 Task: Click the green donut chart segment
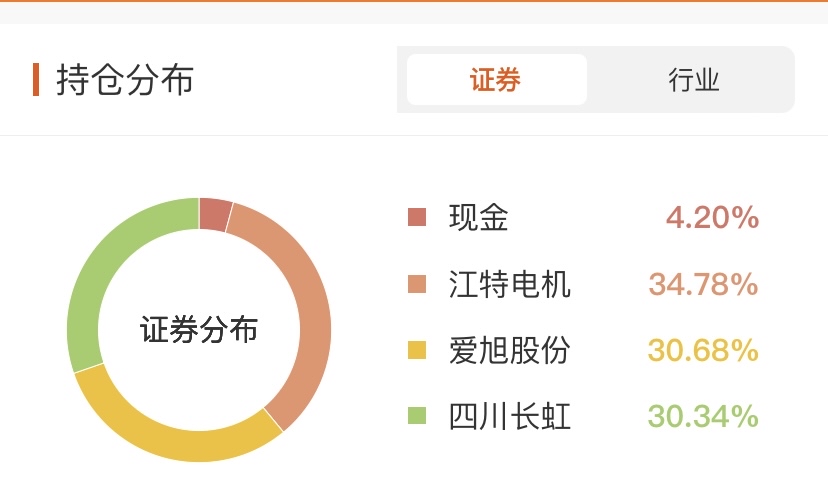tap(106, 275)
